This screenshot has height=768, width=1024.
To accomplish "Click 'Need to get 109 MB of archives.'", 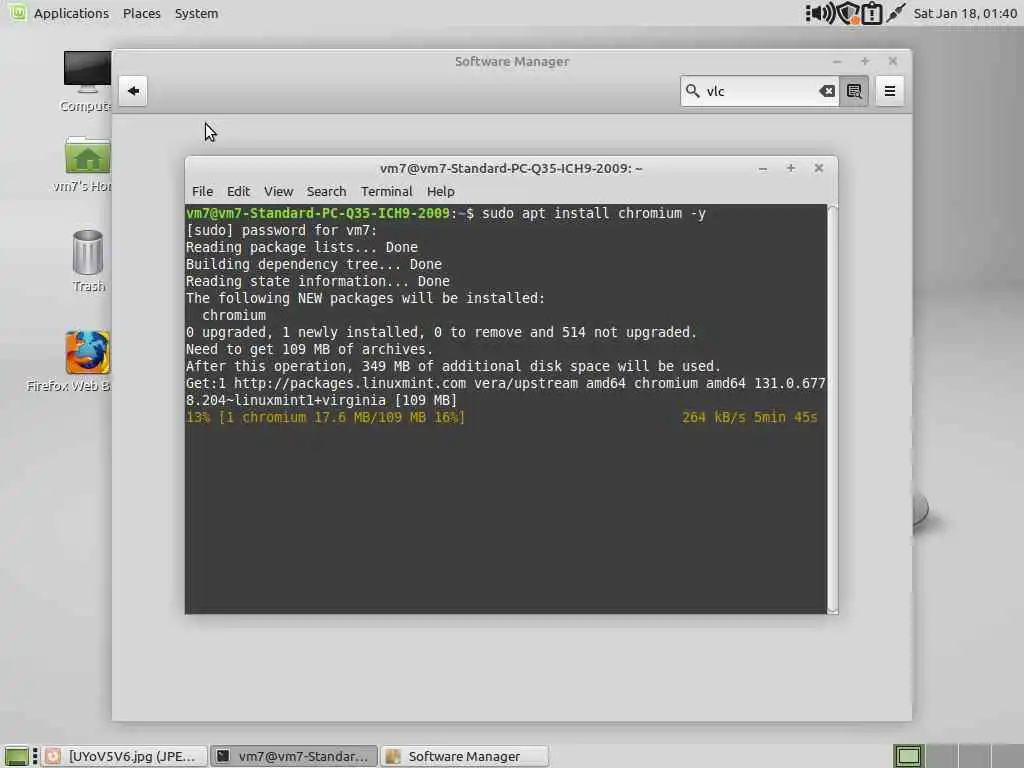I will pos(310,349).
